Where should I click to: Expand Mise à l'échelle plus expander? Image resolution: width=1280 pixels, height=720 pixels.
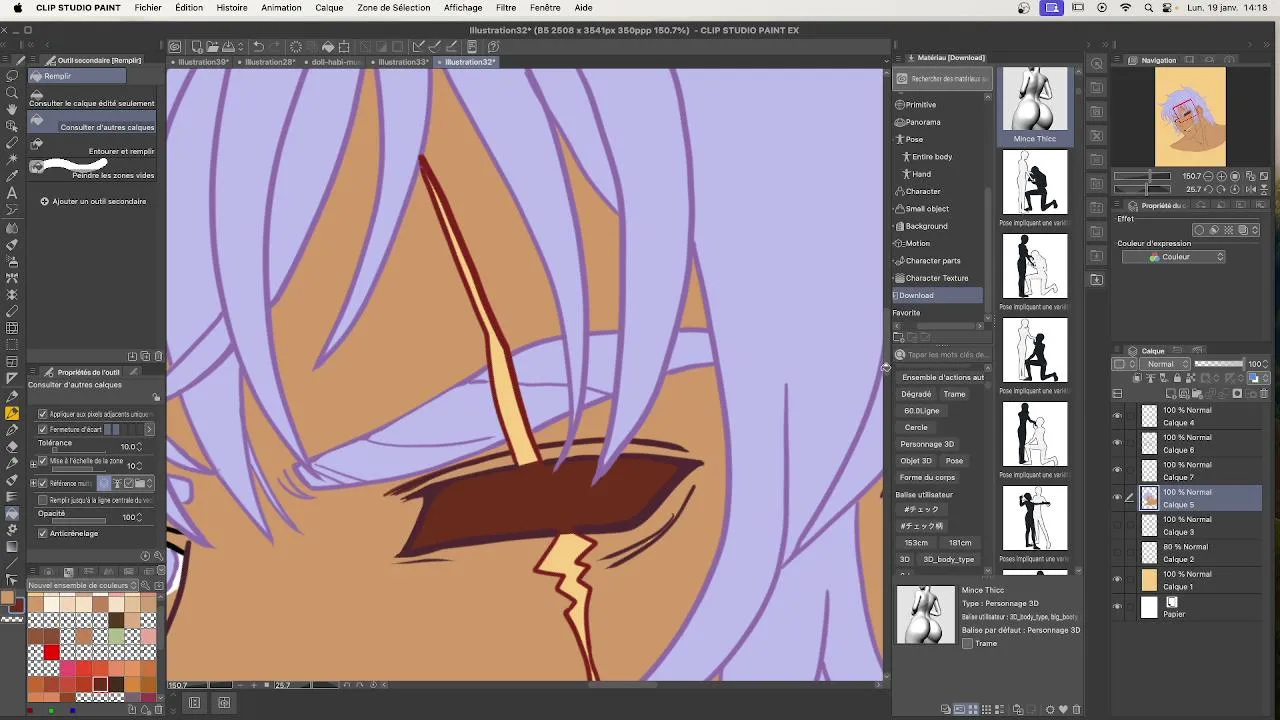coord(32,462)
